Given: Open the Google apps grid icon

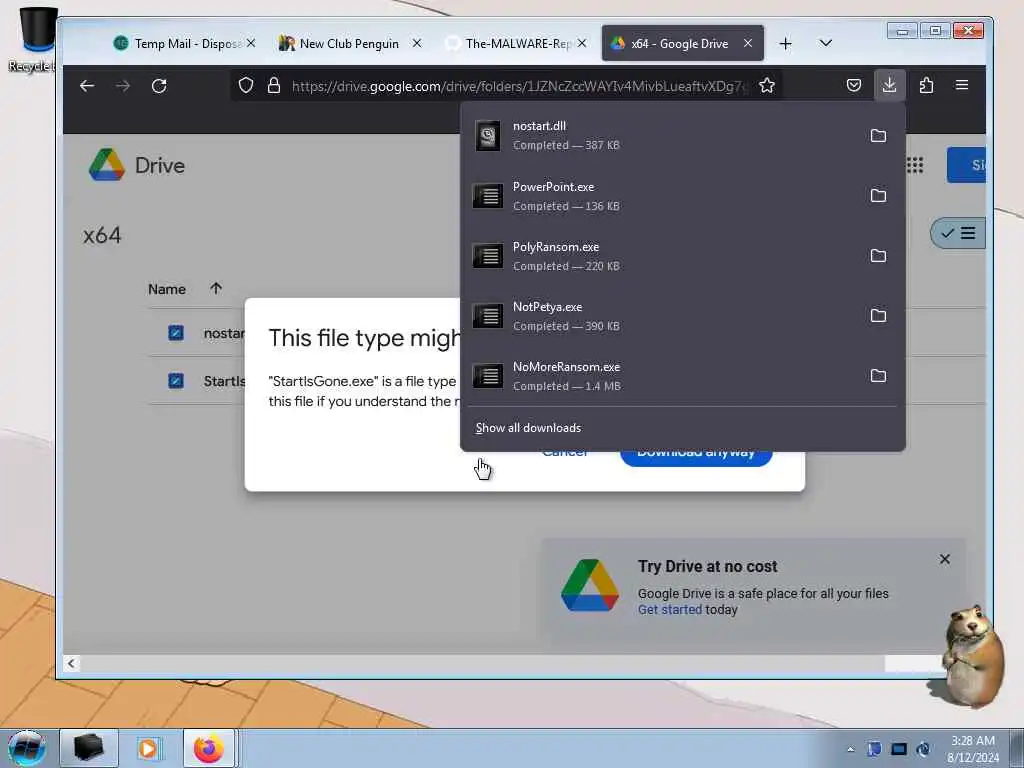Looking at the screenshot, I should pyautogui.click(x=915, y=165).
